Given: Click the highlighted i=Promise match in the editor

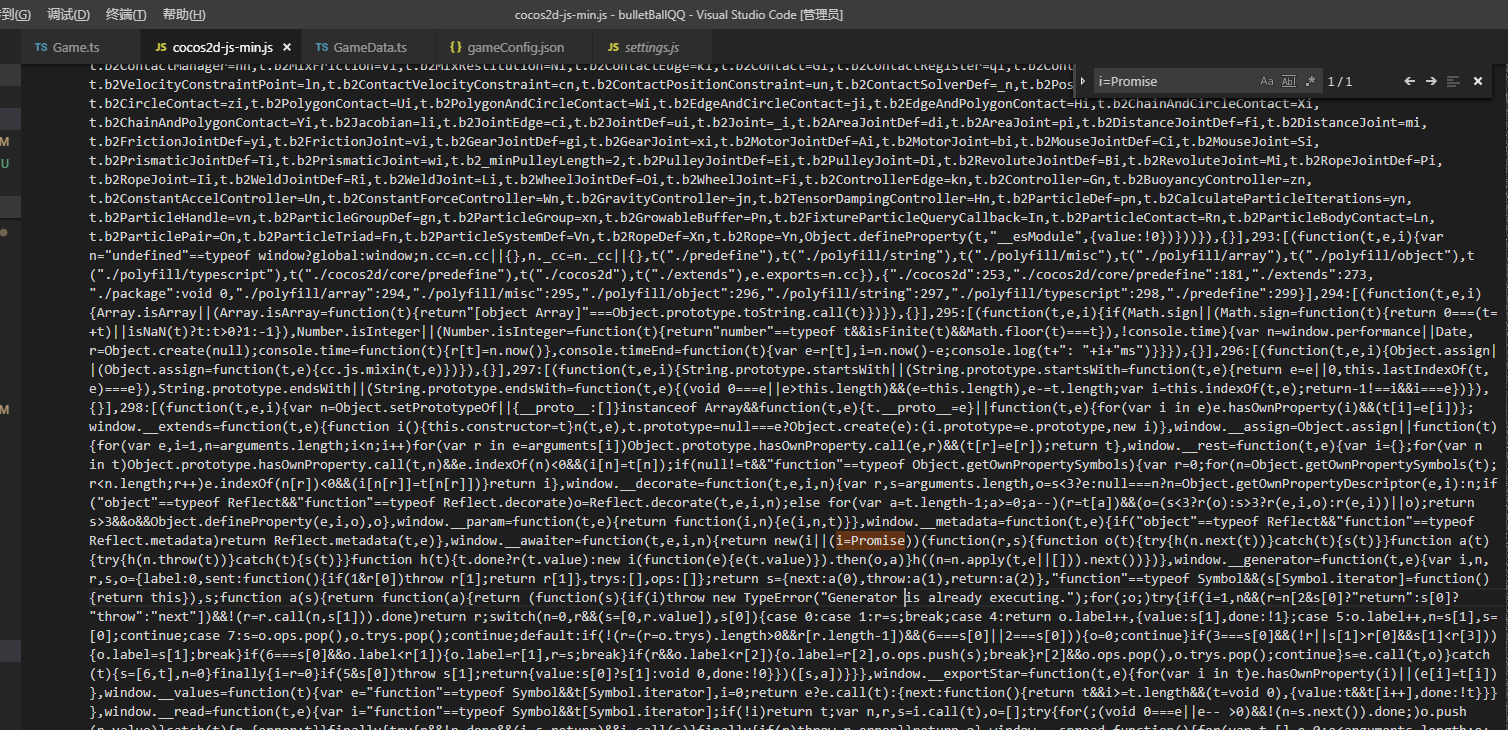Looking at the screenshot, I should [x=869, y=539].
